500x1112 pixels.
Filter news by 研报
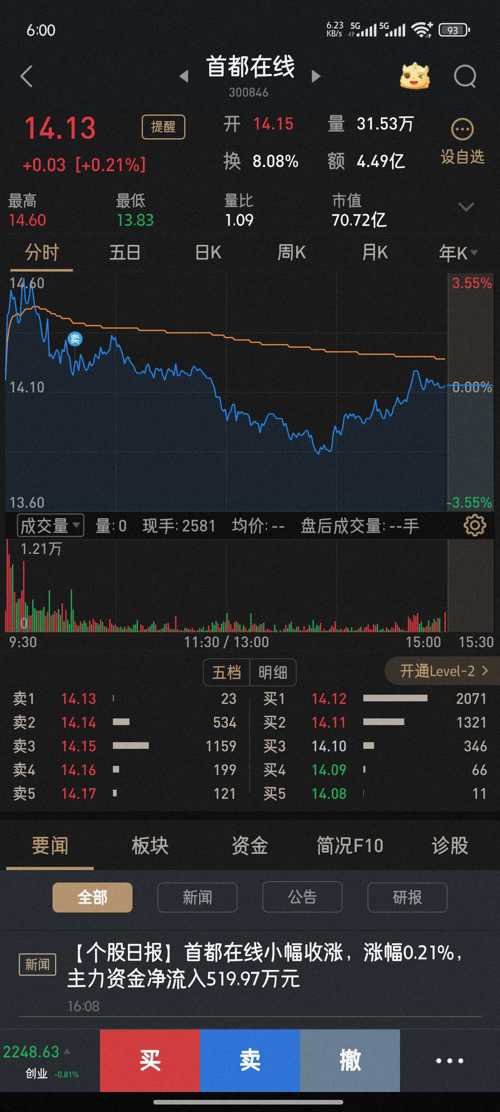(x=407, y=897)
